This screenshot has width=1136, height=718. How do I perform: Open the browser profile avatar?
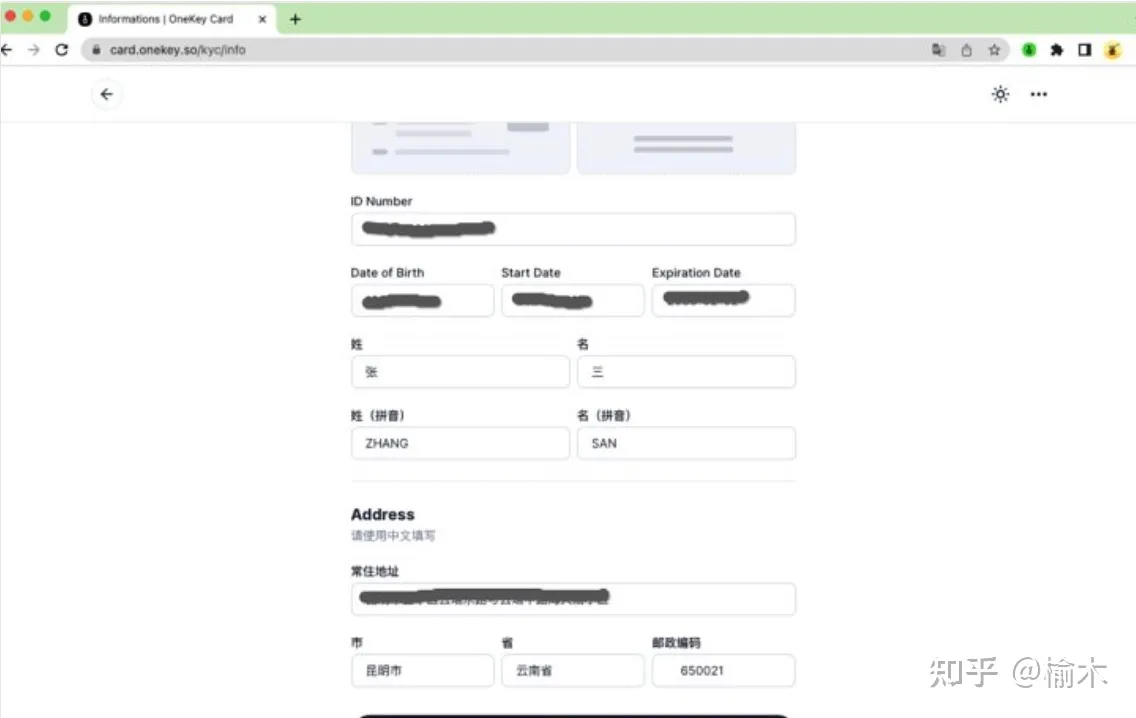point(1113,50)
